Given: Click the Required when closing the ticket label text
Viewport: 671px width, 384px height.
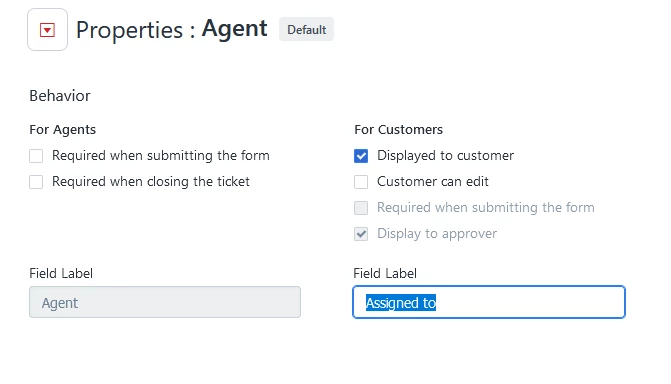Looking at the screenshot, I should (151, 182).
